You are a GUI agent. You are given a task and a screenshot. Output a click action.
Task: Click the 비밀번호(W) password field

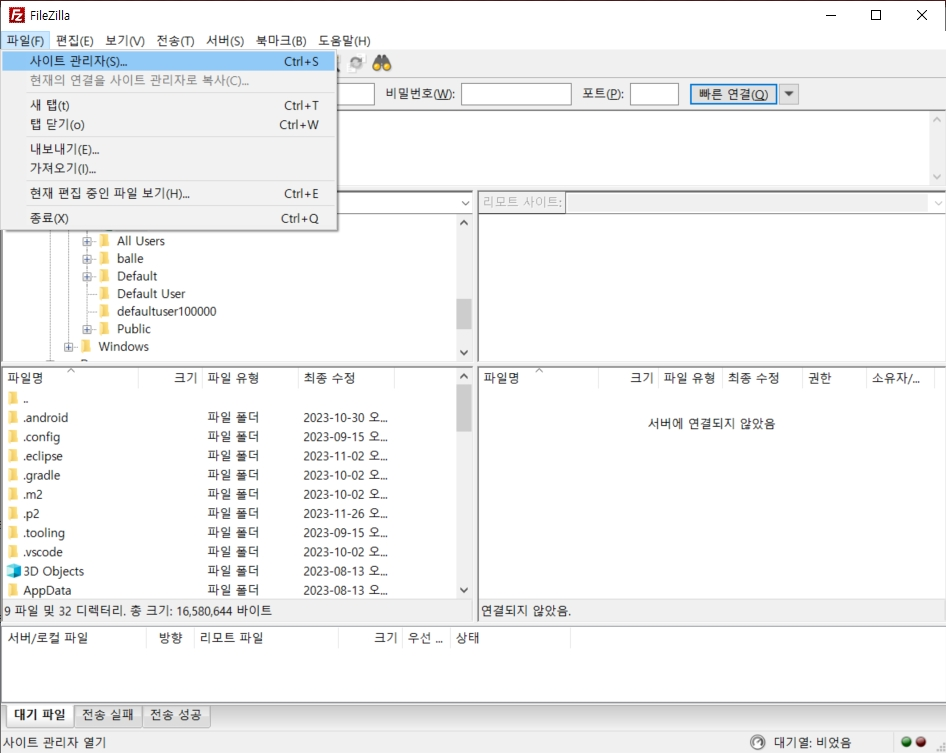pyautogui.click(x=516, y=94)
